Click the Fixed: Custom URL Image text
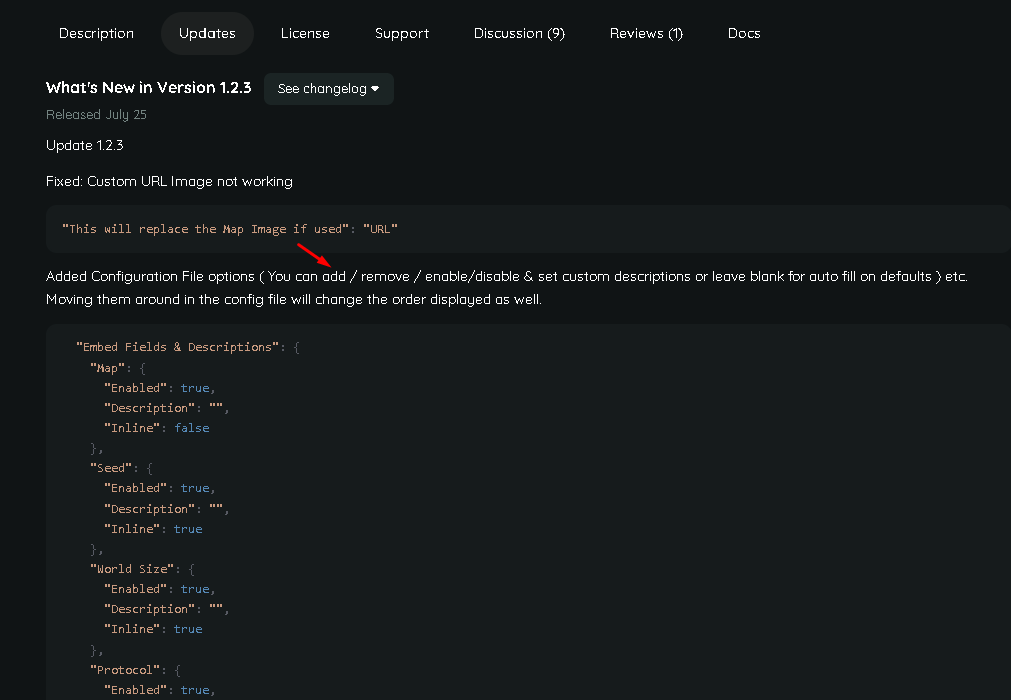 pos(169,181)
